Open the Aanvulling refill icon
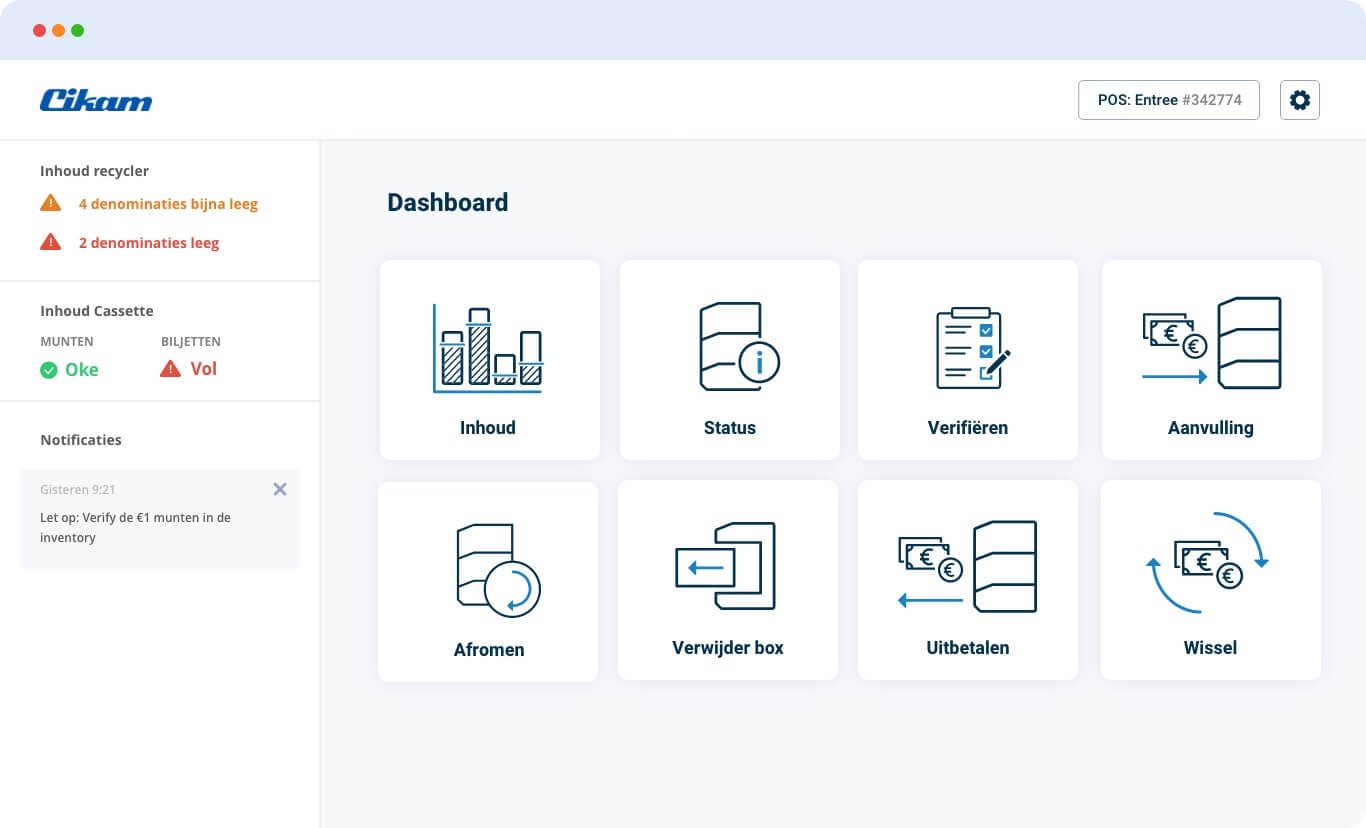This screenshot has width=1366, height=828. coord(1211,344)
